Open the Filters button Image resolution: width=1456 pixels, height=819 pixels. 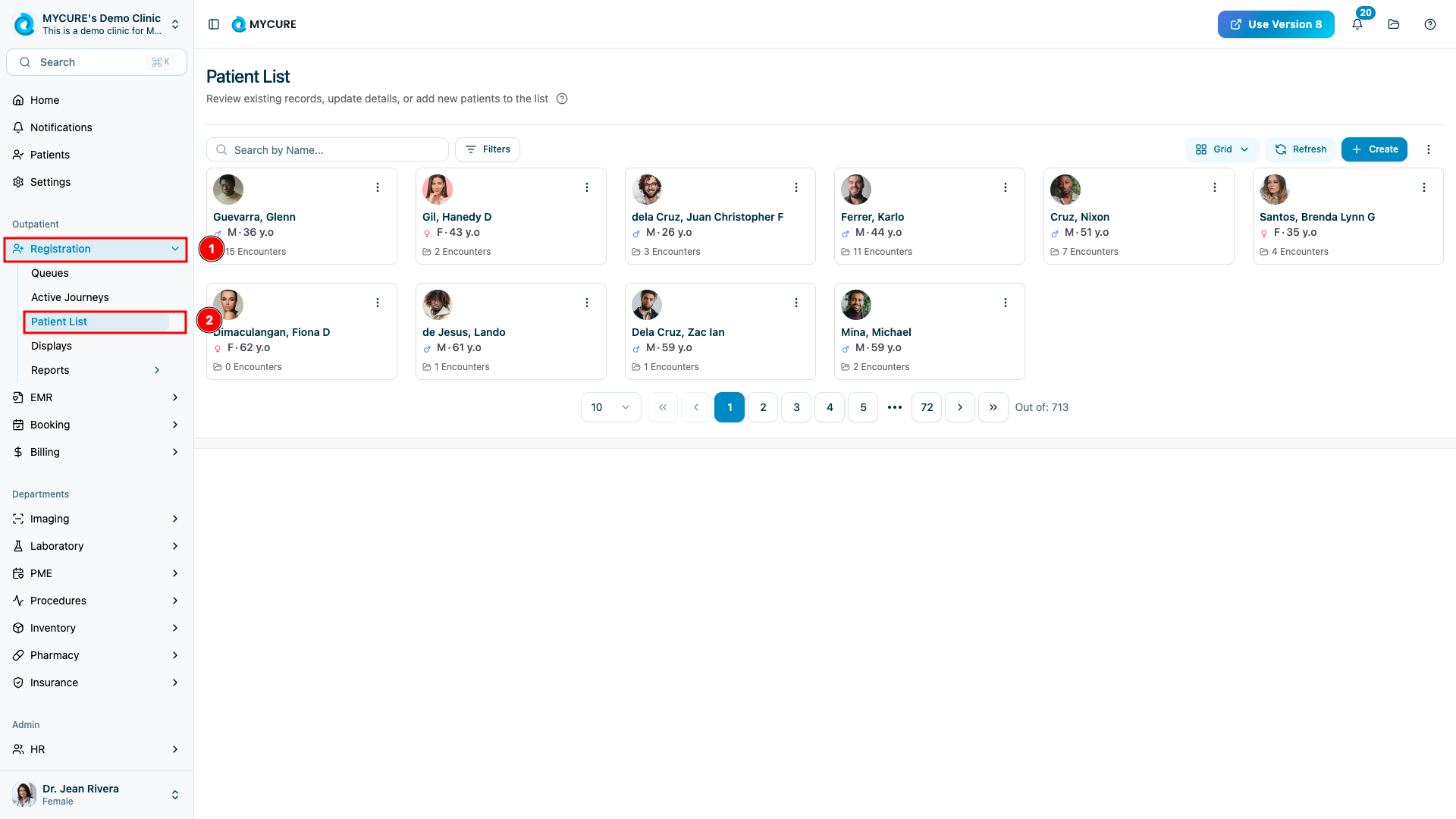tap(488, 149)
